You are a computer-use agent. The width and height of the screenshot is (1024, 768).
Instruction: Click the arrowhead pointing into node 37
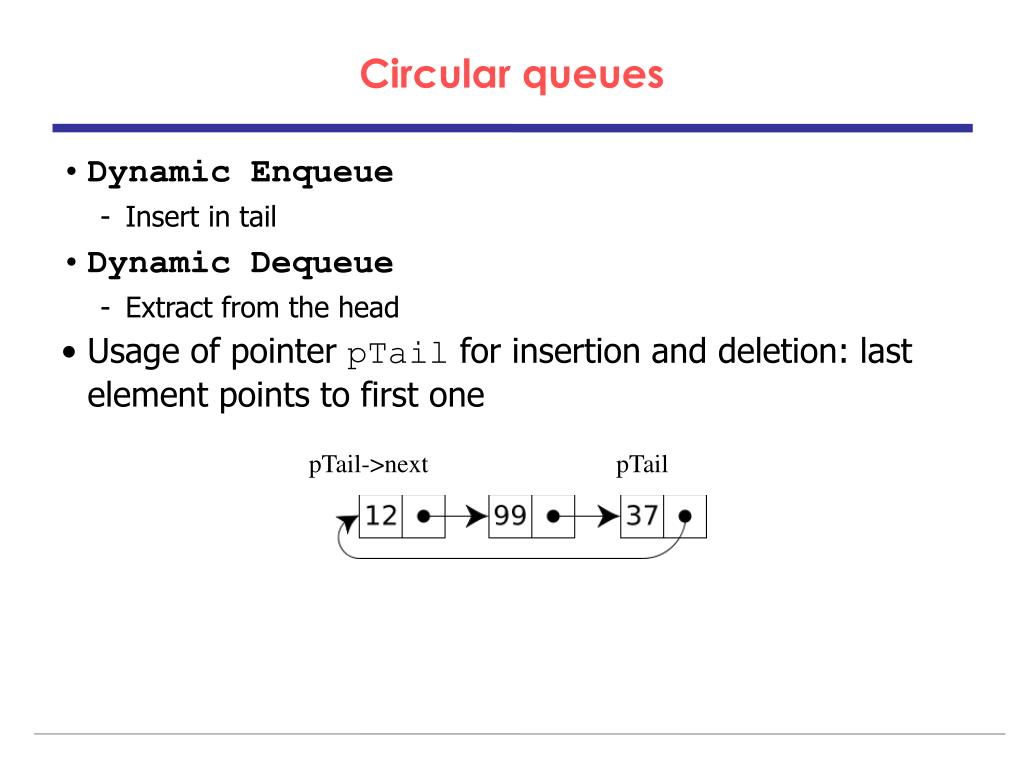point(608,517)
